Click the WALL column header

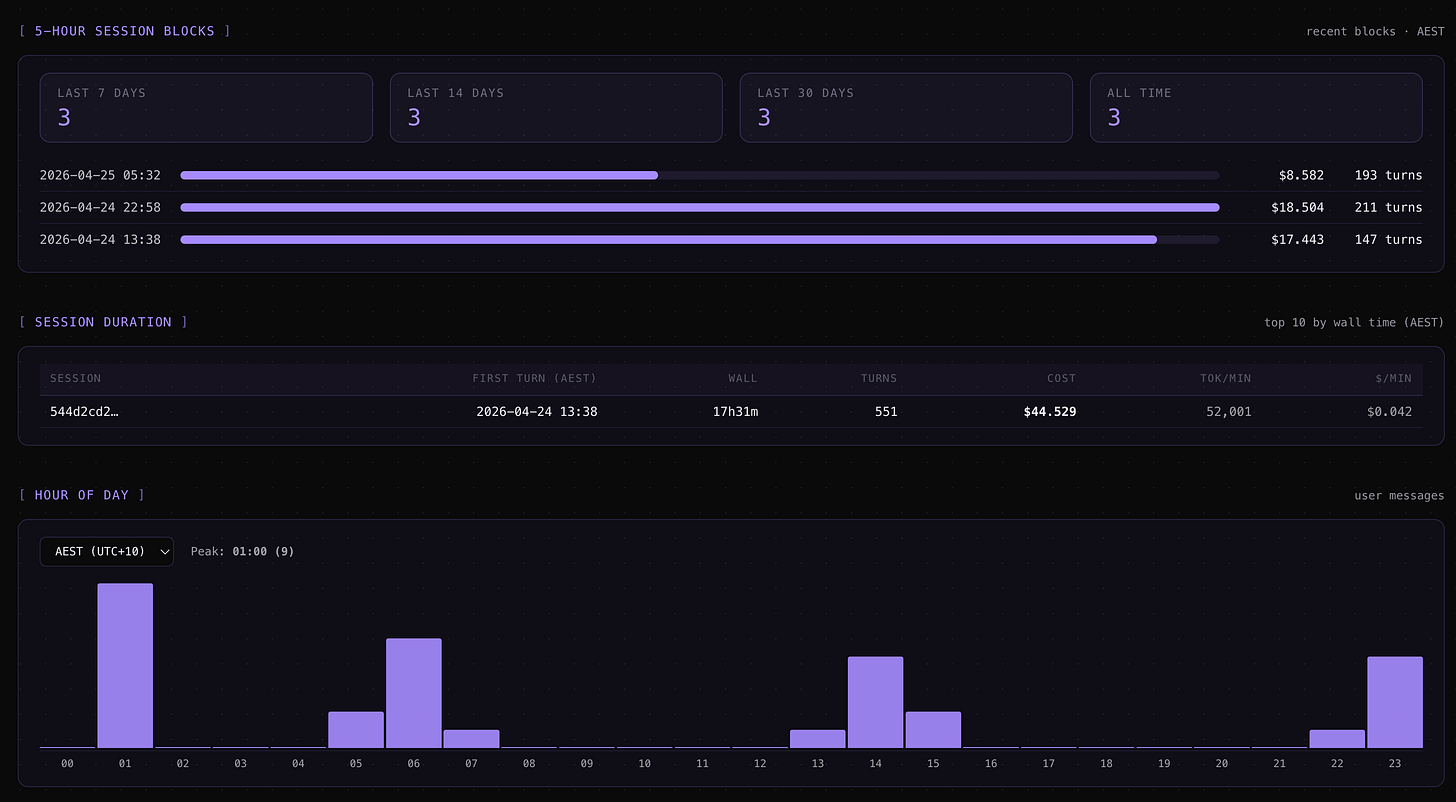coord(742,378)
